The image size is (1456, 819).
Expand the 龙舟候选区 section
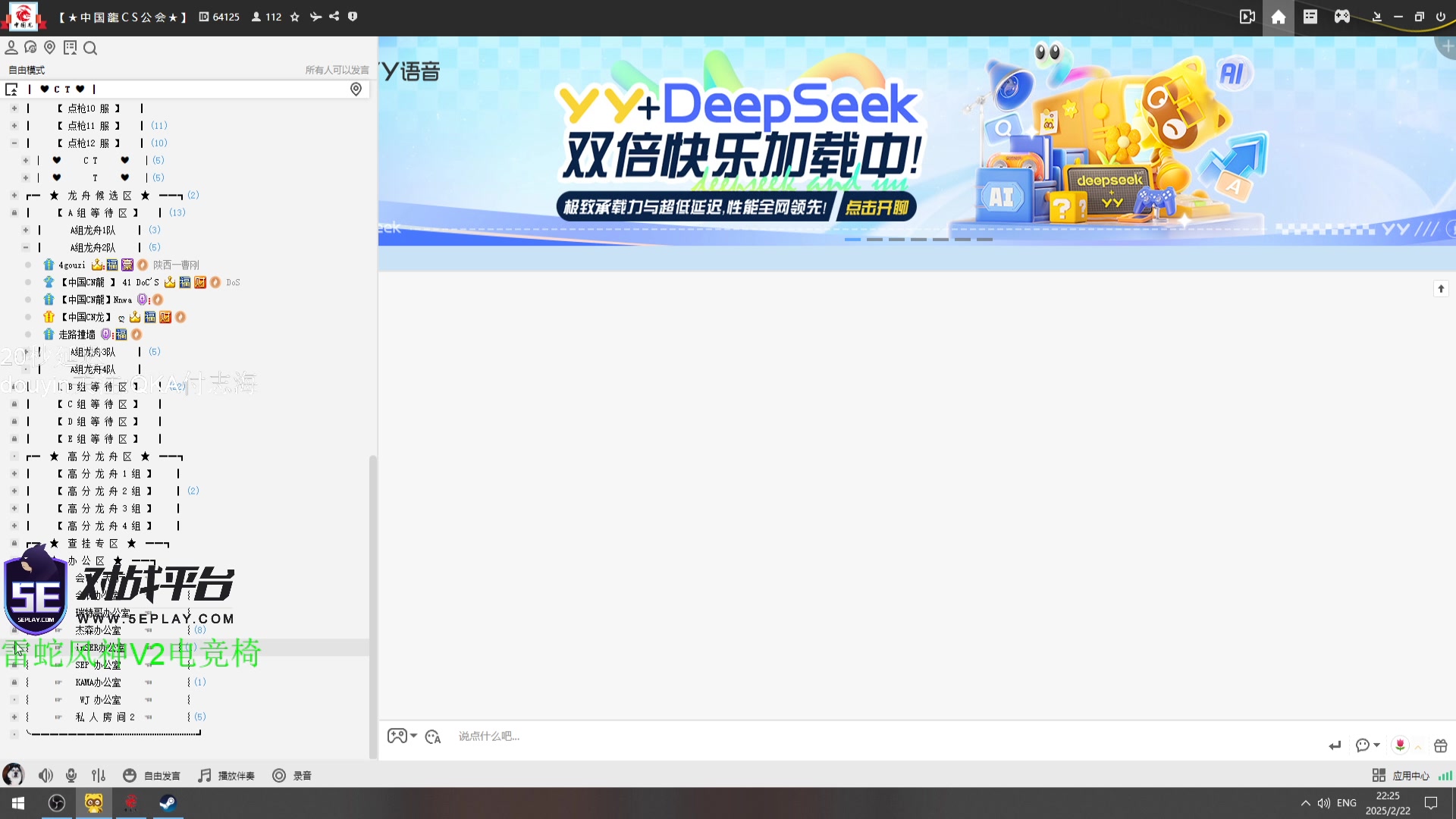click(14, 196)
